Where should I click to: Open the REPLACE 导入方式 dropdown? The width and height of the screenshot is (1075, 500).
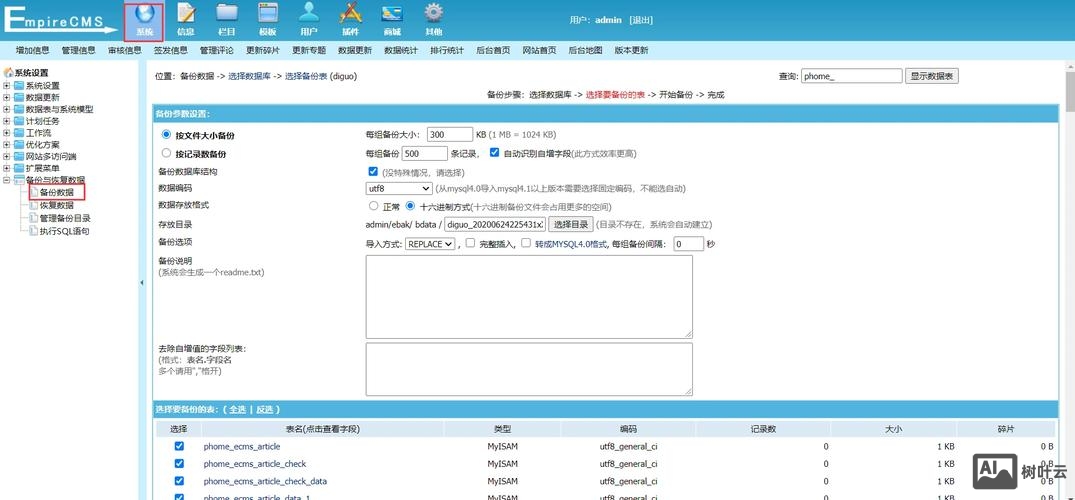[x=430, y=243]
